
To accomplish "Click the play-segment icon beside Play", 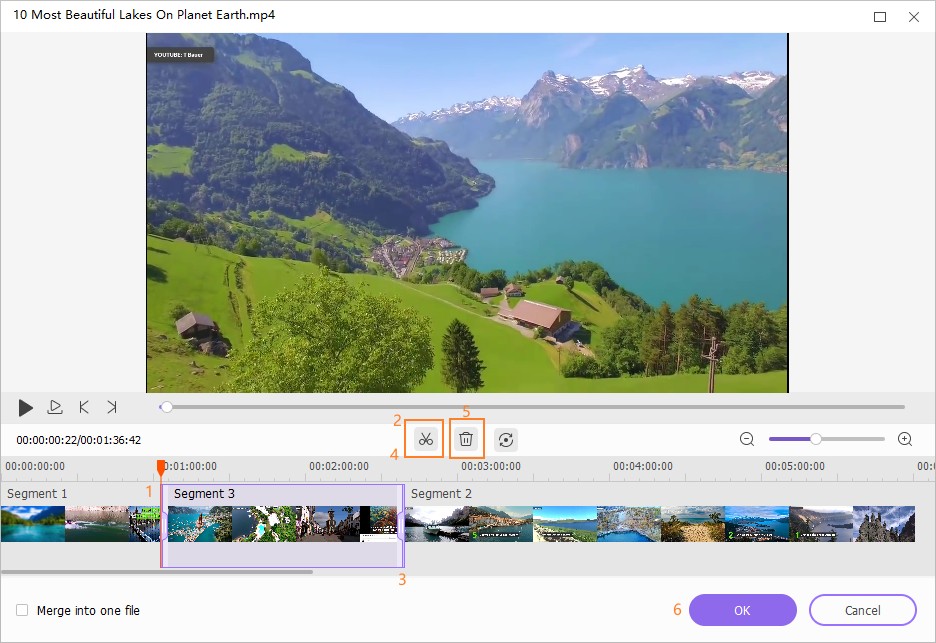I will (x=55, y=407).
